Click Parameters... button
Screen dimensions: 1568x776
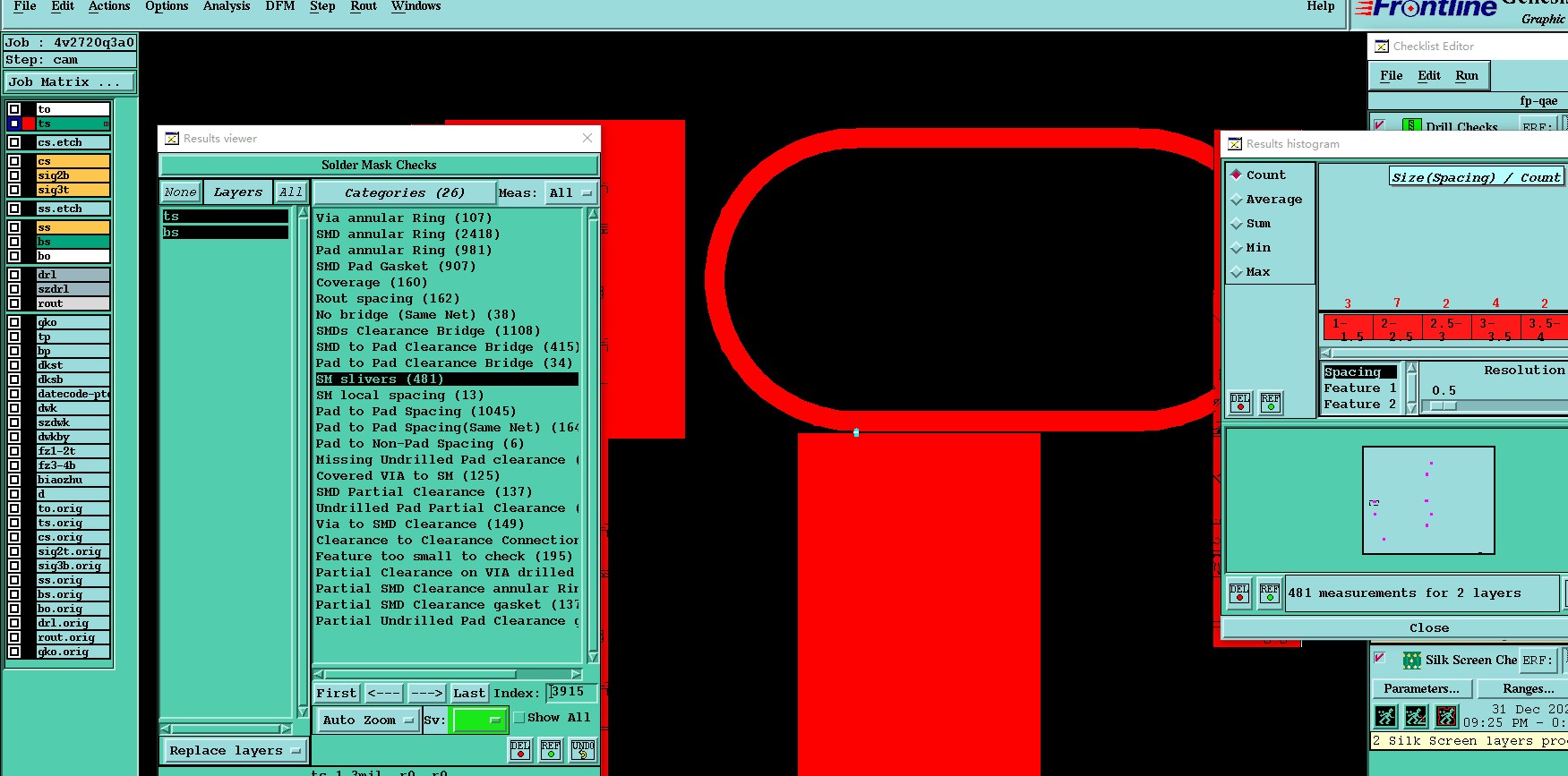pos(1421,688)
